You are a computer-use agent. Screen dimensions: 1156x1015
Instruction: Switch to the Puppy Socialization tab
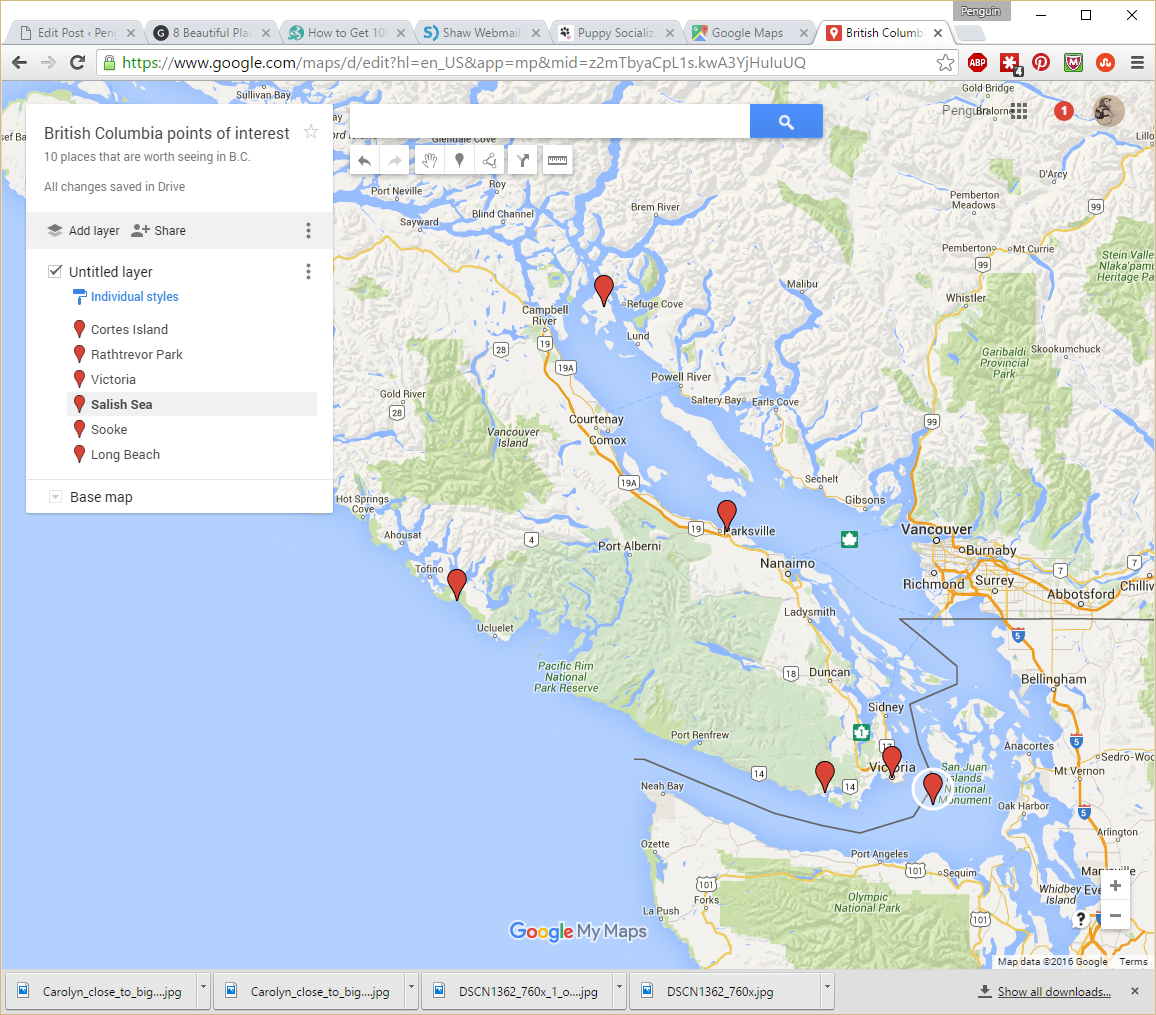(616, 32)
